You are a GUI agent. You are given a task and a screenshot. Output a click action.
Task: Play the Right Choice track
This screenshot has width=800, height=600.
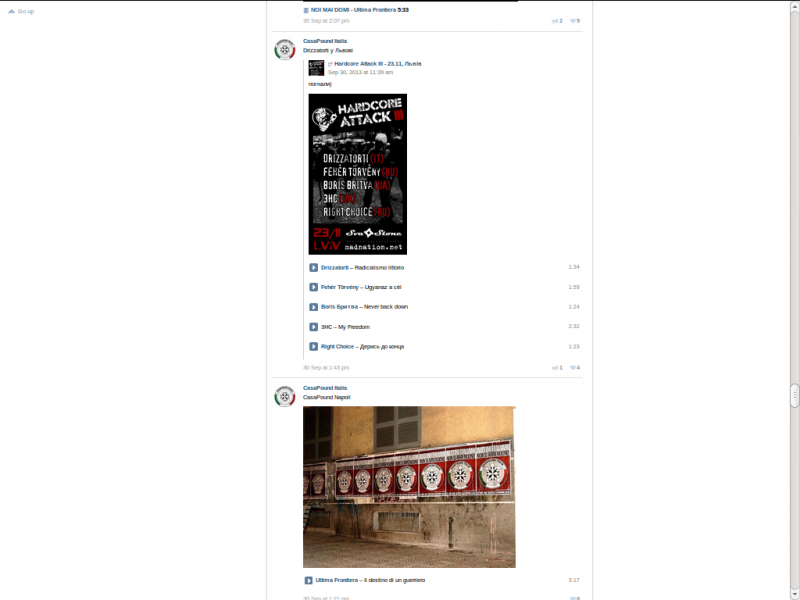click(313, 347)
